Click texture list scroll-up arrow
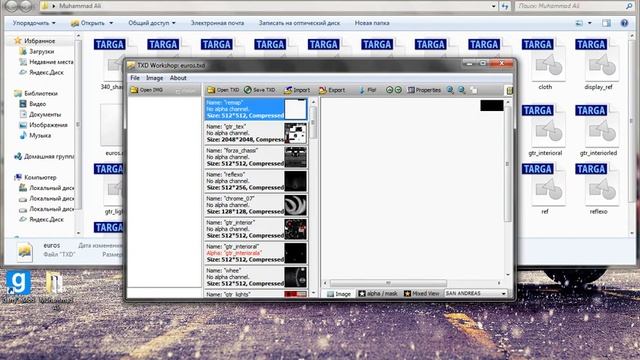 [313, 102]
